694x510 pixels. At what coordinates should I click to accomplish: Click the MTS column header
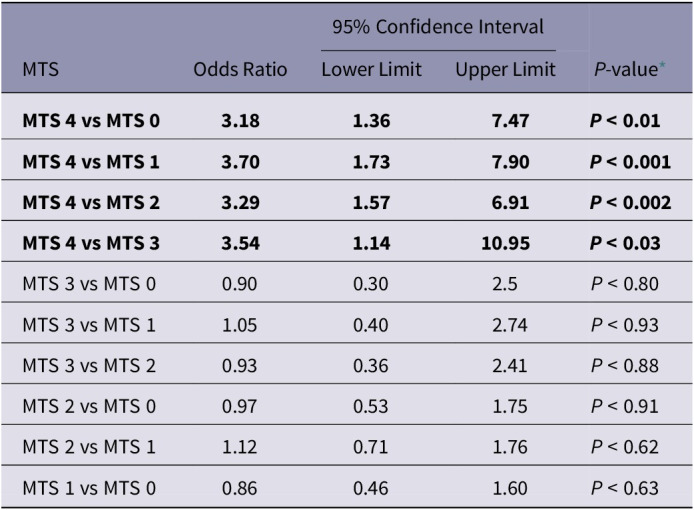pyautogui.click(x=40, y=70)
